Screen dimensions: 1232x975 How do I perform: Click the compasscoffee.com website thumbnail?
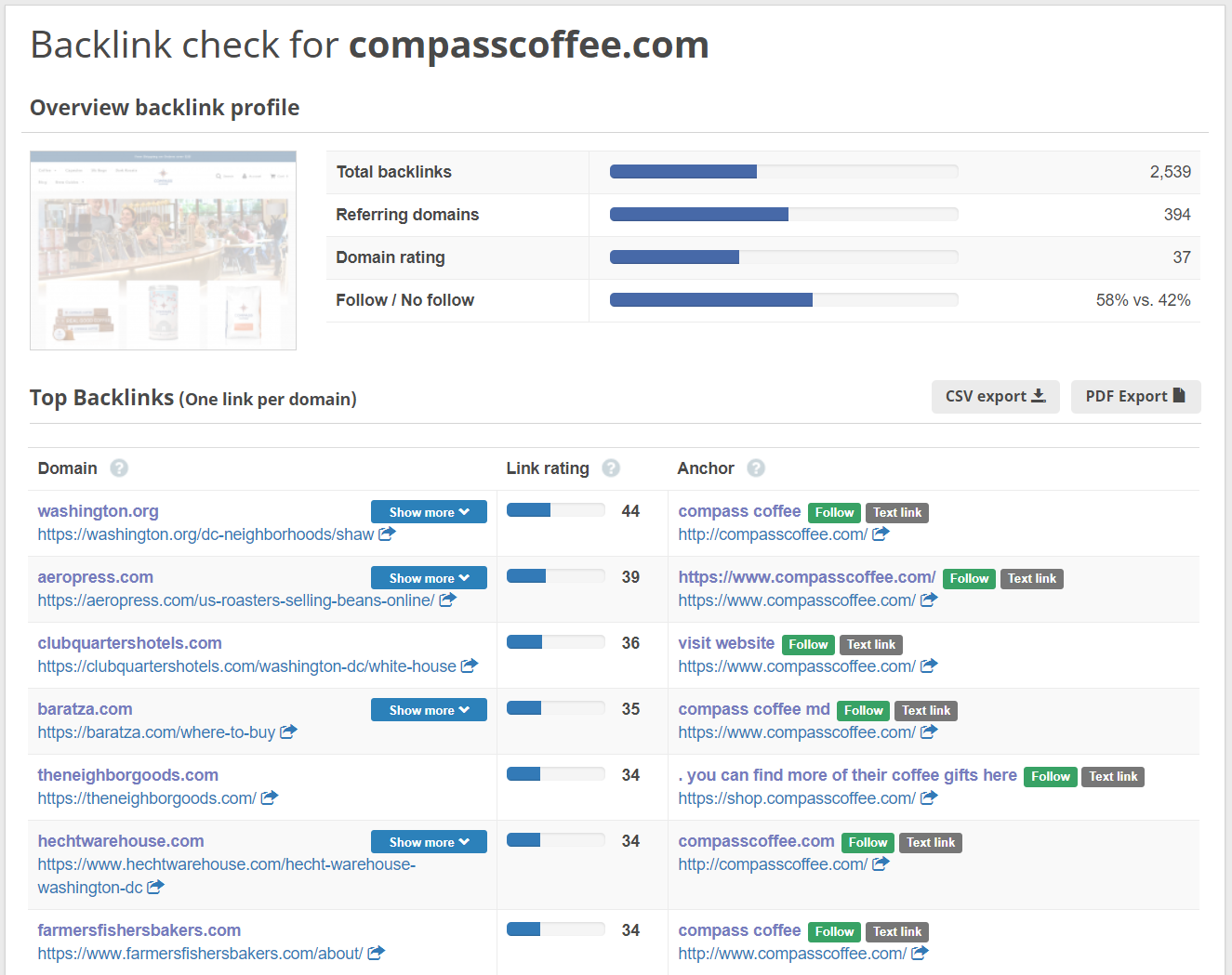tap(163, 250)
